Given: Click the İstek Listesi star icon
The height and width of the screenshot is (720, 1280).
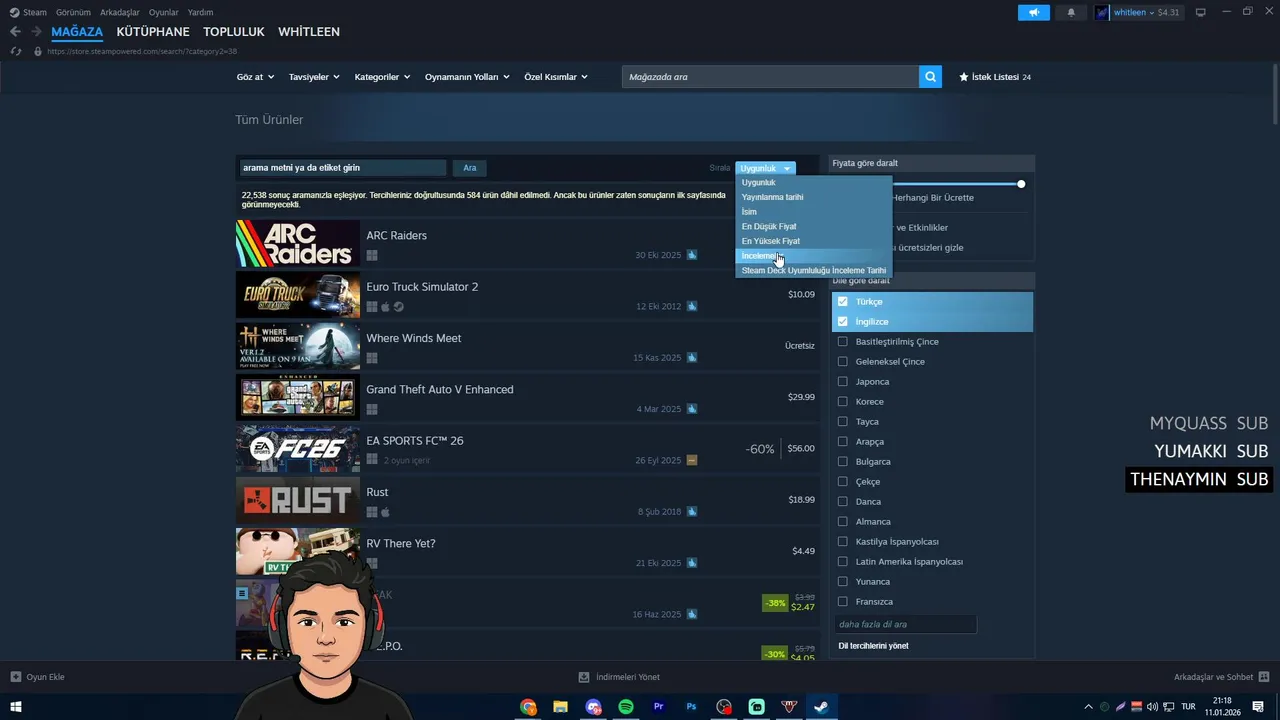Looking at the screenshot, I should 964,77.
